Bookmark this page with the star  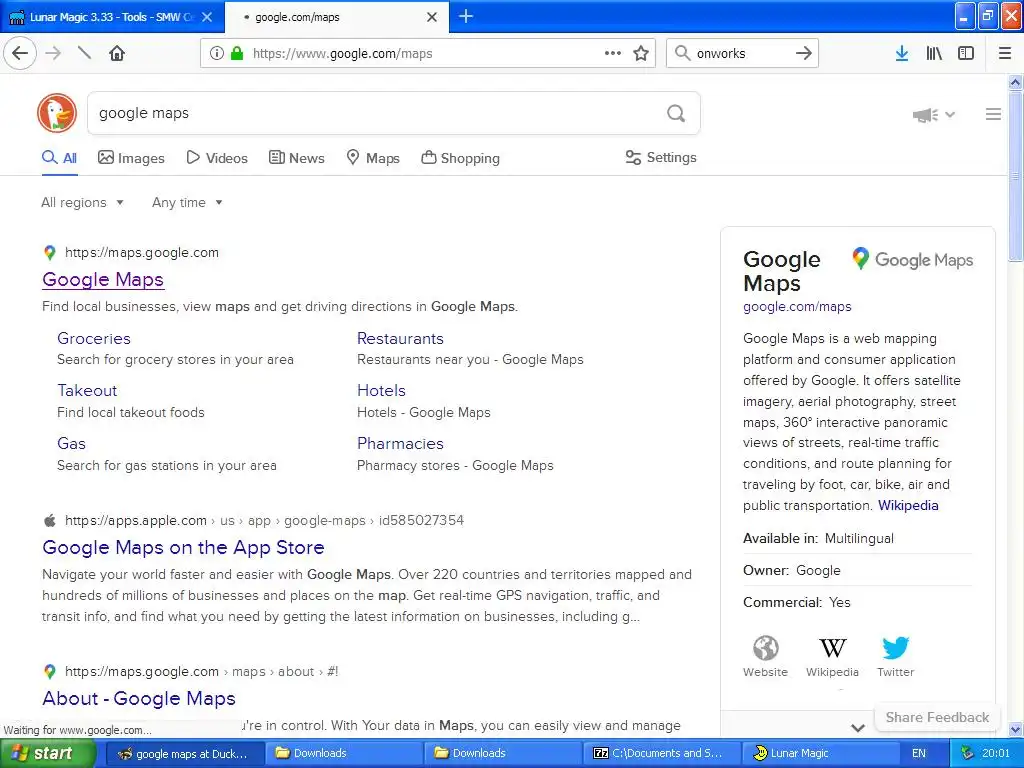coord(641,54)
